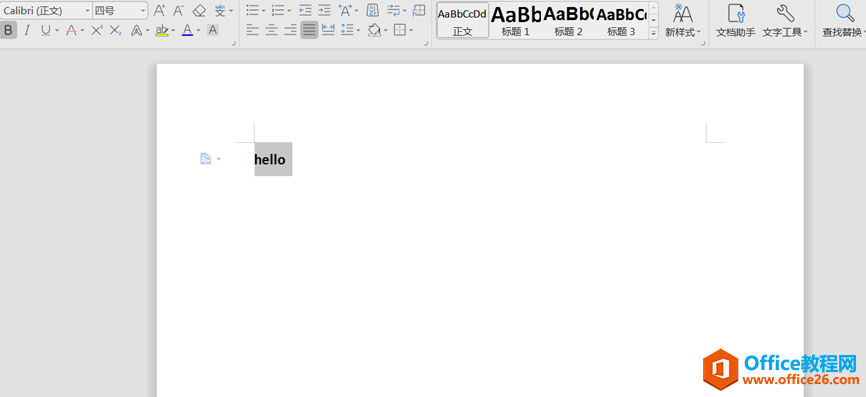866x397 pixels.
Task: Apply subscript formatting icon
Action: click(x=115, y=30)
